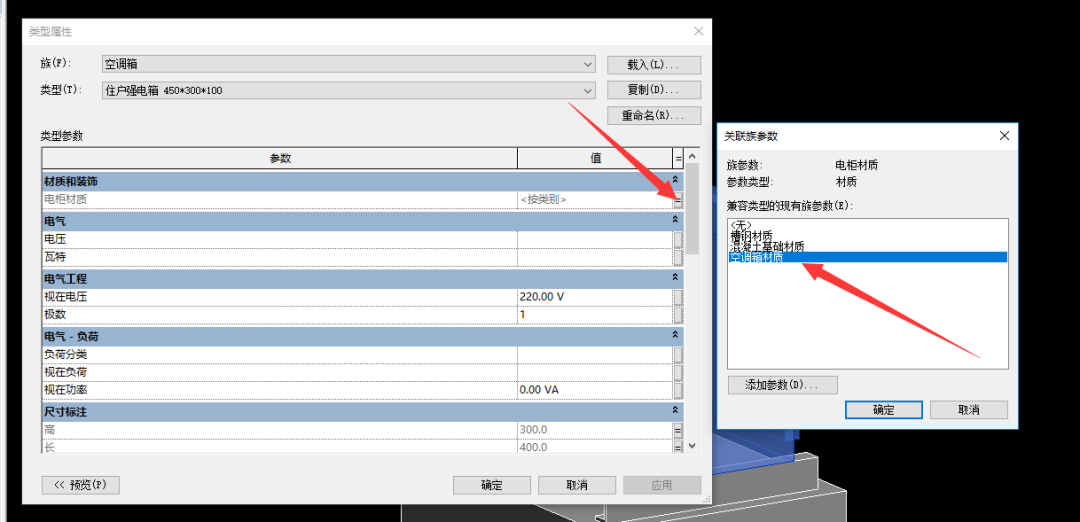
Task: Click associate parameter button for 视在电压 row
Action: pyautogui.click(x=678, y=297)
